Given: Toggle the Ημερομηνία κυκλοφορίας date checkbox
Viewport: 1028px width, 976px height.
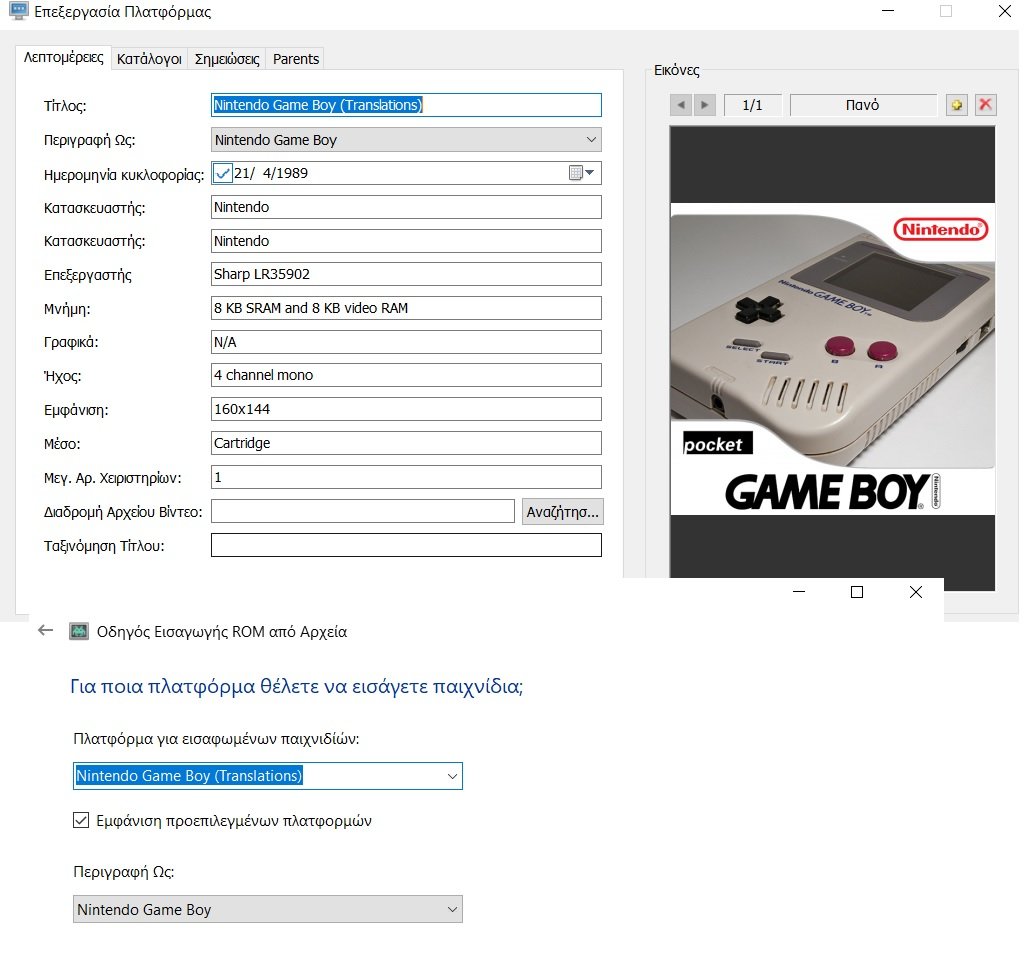Looking at the screenshot, I should (223, 173).
